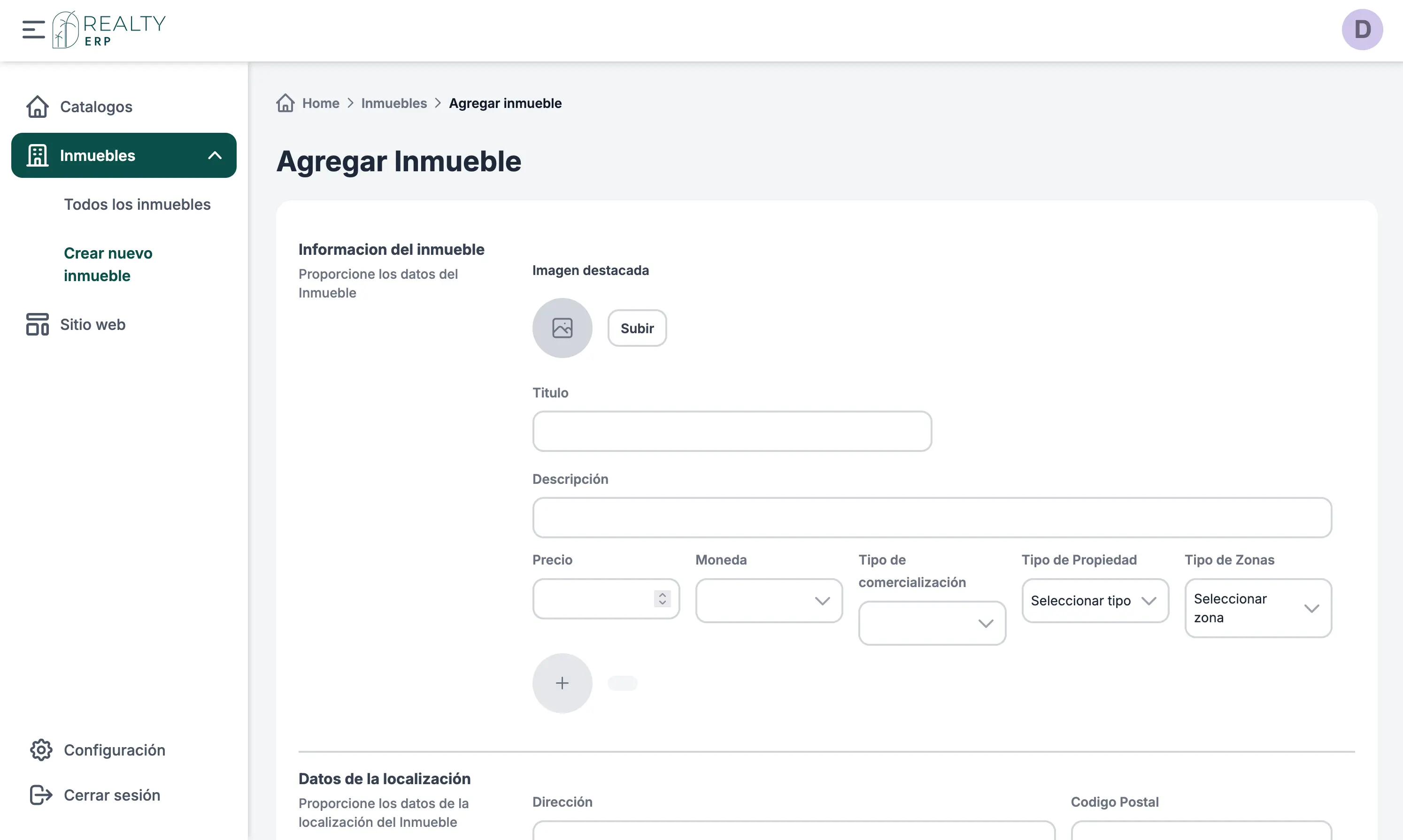This screenshot has height=840, width=1403.
Task: Open the Seleccionar zona dropdown
Action: pos(1257,609)
